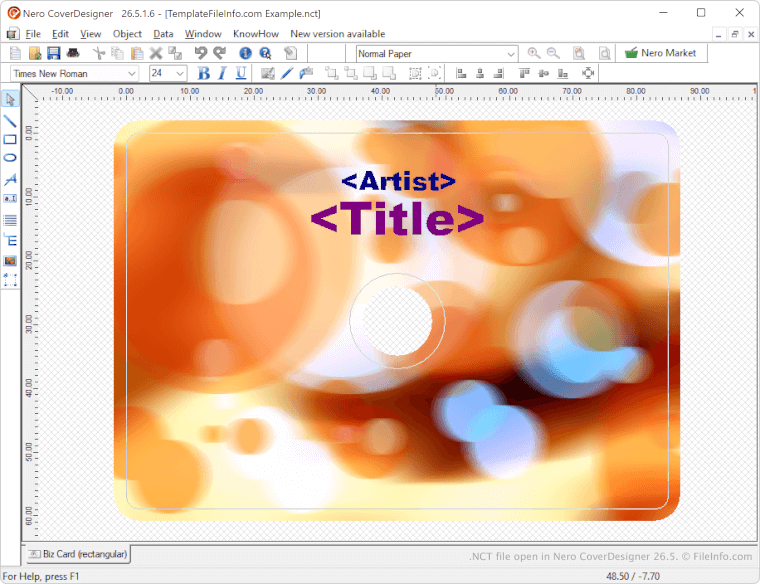760x584 pixels.
Task: Click the Nero Market button
Action: coord(660,53)
